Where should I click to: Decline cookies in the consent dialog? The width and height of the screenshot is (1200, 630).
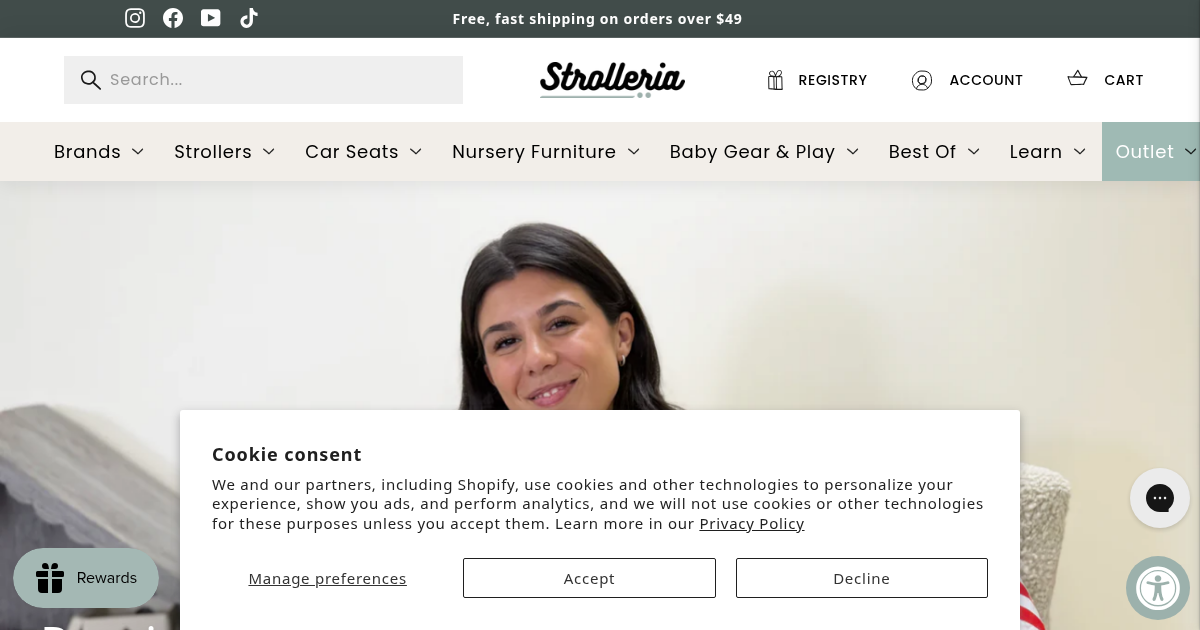[861, 578]
